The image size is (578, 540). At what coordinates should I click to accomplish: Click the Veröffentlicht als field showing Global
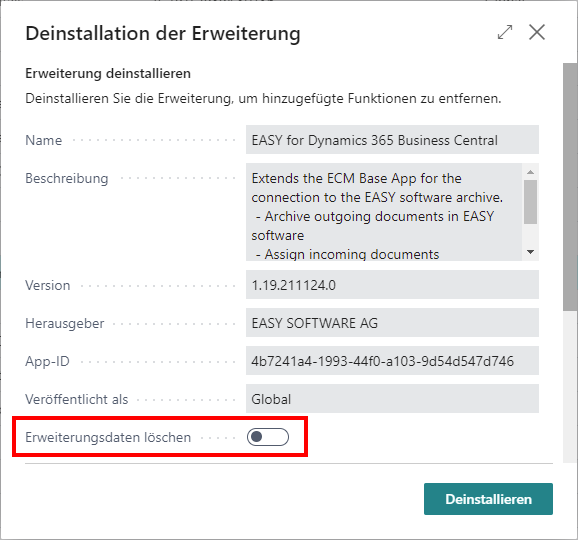click(392, 399)
